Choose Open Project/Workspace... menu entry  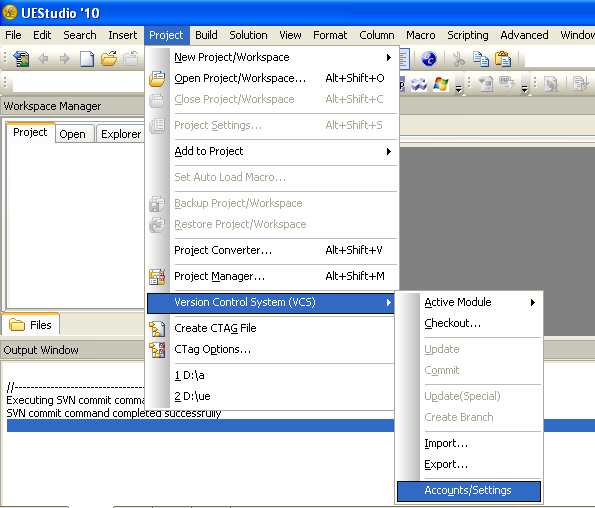272,78
